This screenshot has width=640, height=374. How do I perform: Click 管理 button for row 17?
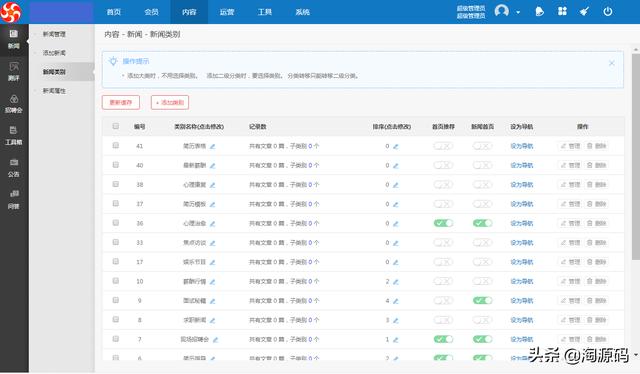click(570, 262)
